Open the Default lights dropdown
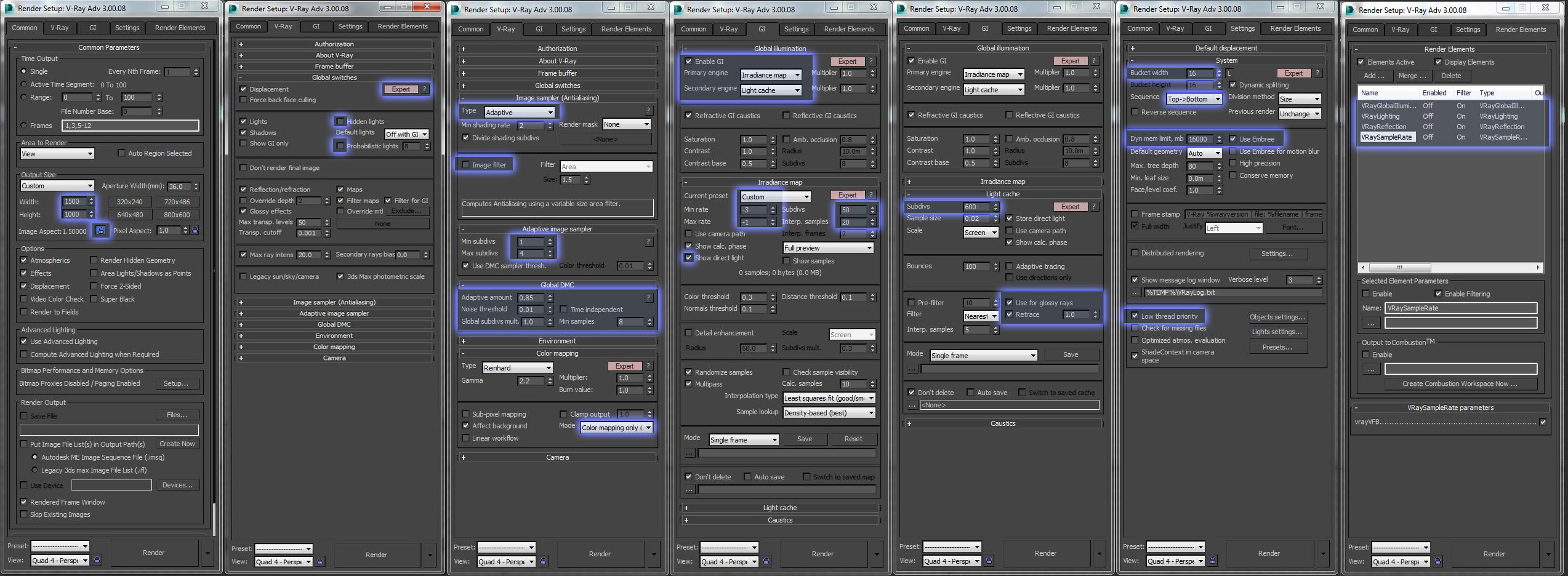 (x=406, y=134)
